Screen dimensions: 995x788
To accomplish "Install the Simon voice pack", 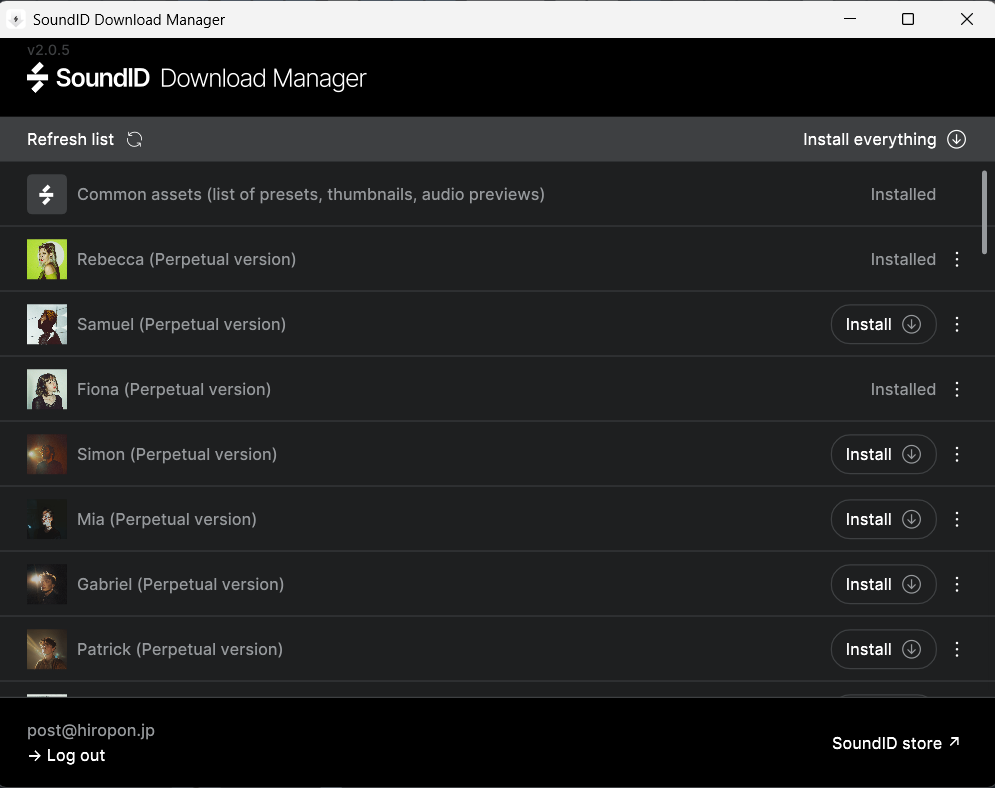I will click(x=883, y=454).
